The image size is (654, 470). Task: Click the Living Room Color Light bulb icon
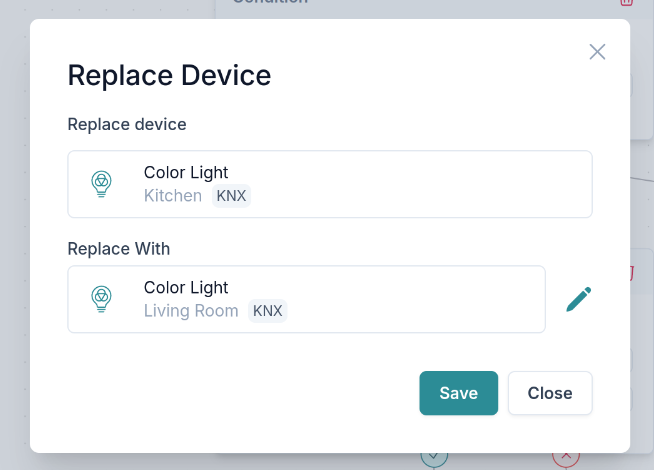[101, 299]
